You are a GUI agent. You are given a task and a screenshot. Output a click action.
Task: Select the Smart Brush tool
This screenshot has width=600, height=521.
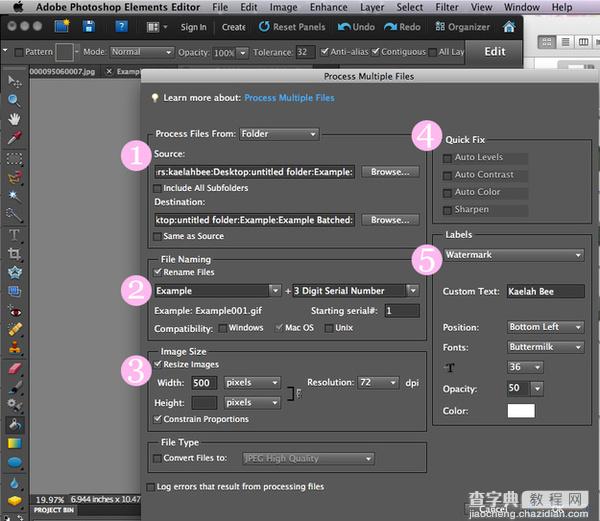tap(15, 405)
